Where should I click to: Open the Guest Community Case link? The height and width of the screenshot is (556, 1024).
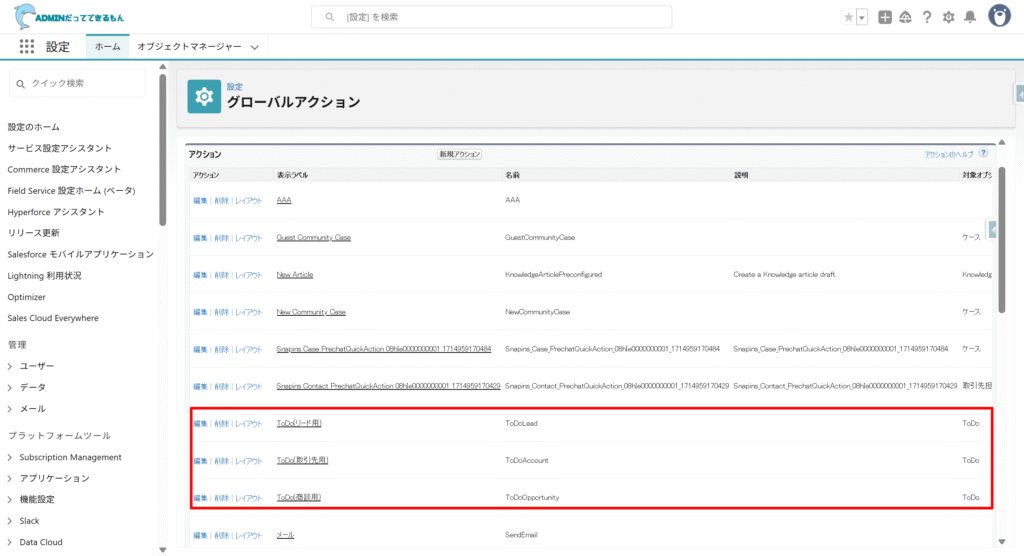[313, 238]
